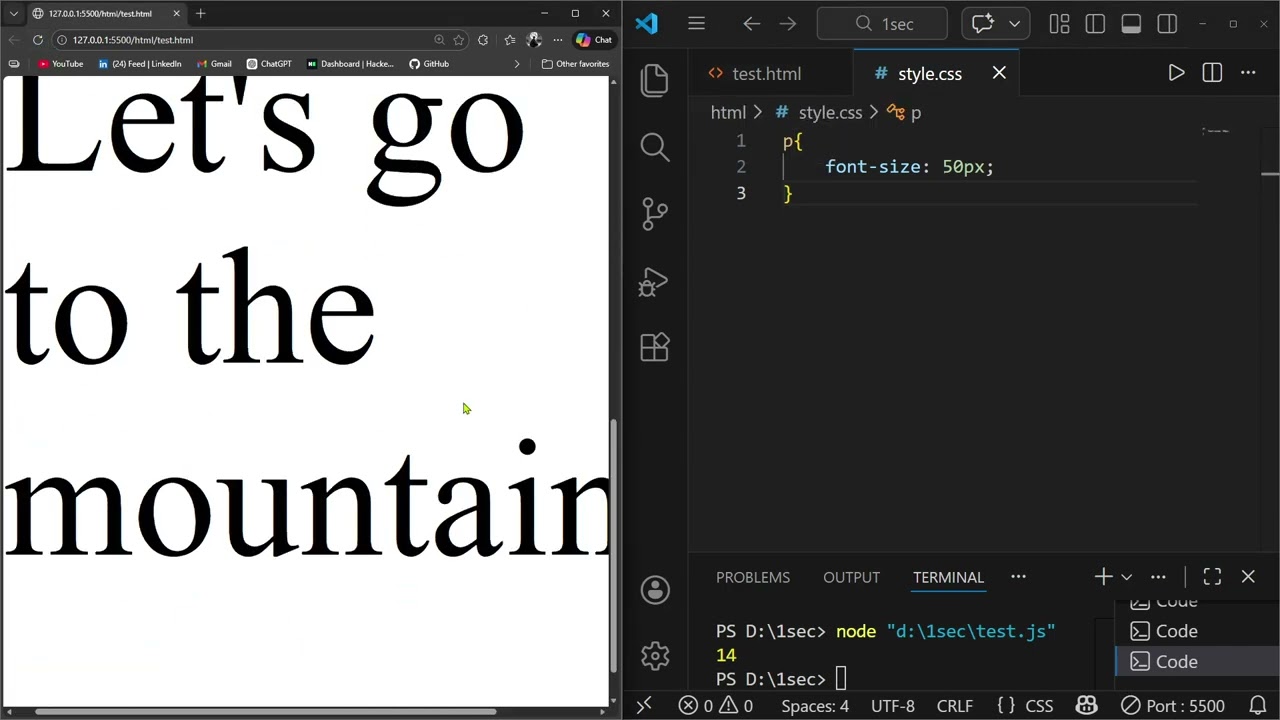The height and width of the screenshot is (720, 1280).
Task: Select the last Code terminal entry
Action: pyautogui.click(x=1197, y=662)
